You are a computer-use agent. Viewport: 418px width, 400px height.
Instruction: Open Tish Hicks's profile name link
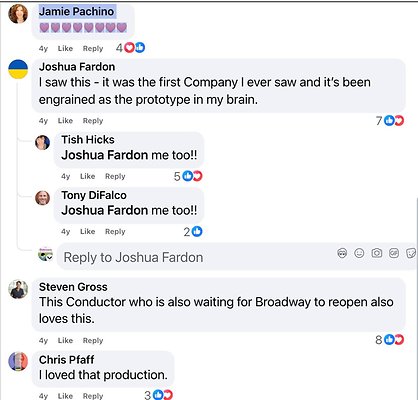(88, 140)
